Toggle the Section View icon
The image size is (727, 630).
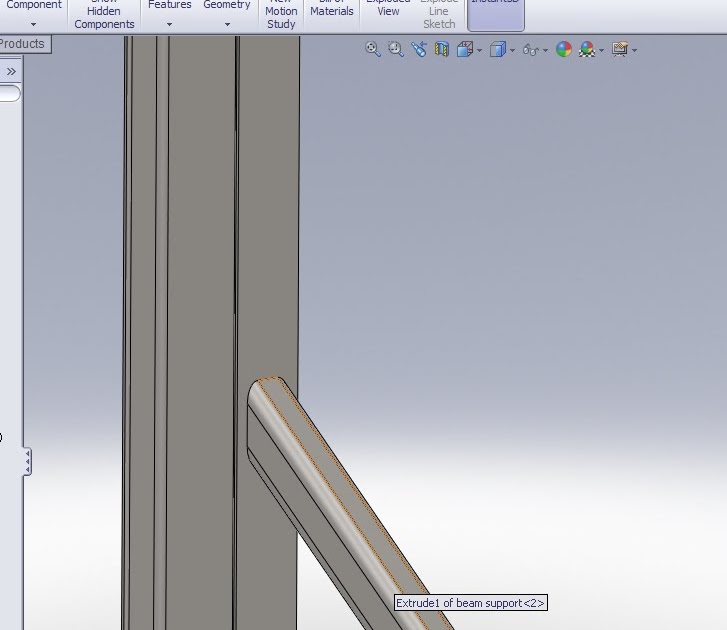click(442, 49)
